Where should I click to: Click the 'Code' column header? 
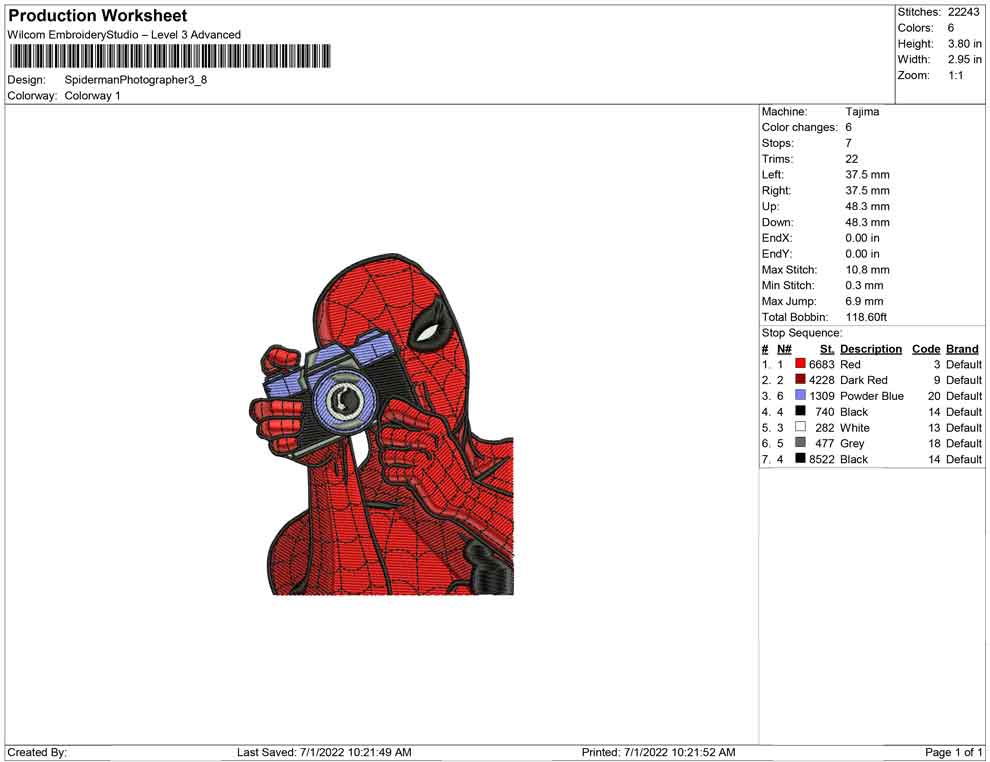926,348
